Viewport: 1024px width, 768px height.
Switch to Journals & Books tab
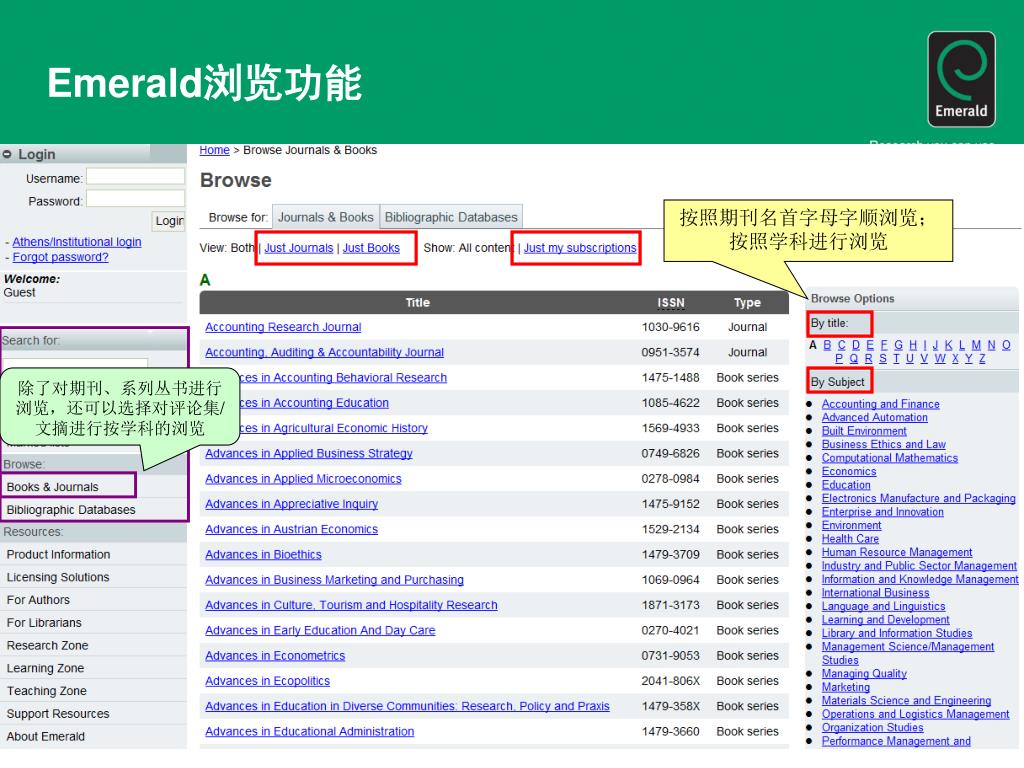click(326, 217)
